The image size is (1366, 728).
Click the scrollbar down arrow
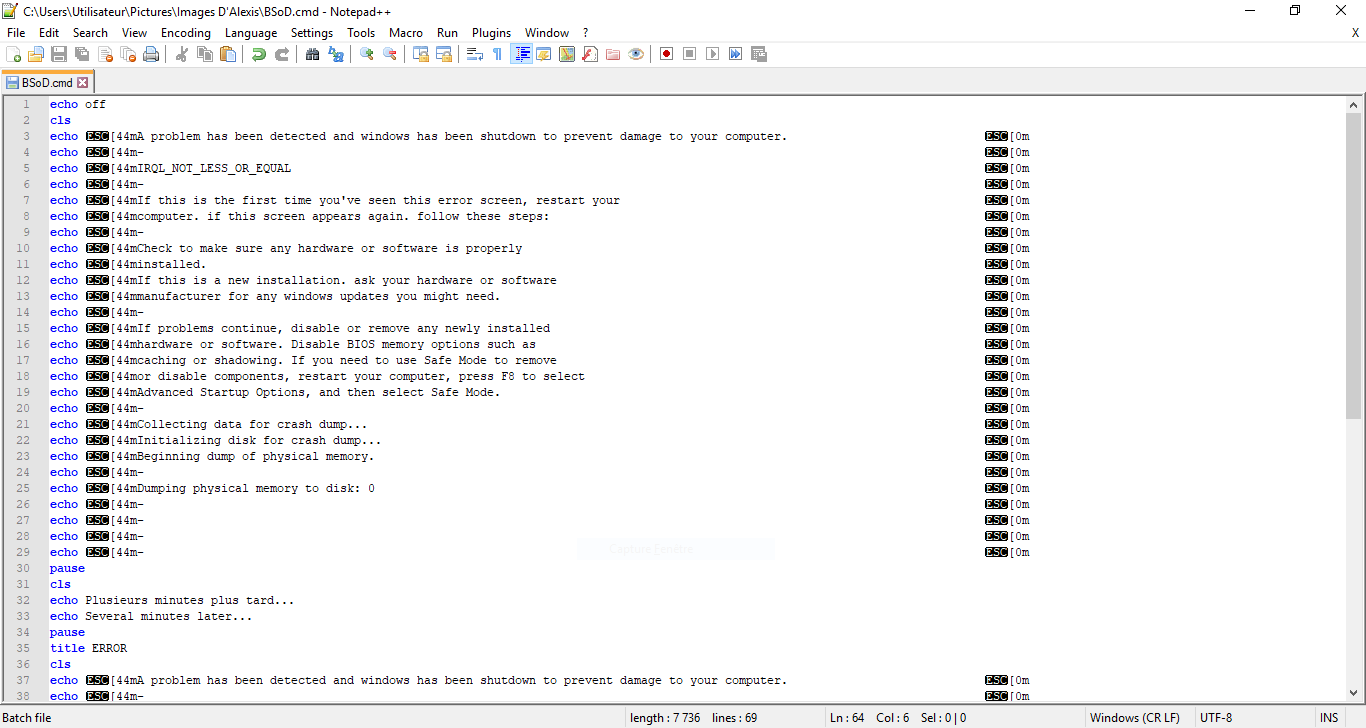(1353, 692)
